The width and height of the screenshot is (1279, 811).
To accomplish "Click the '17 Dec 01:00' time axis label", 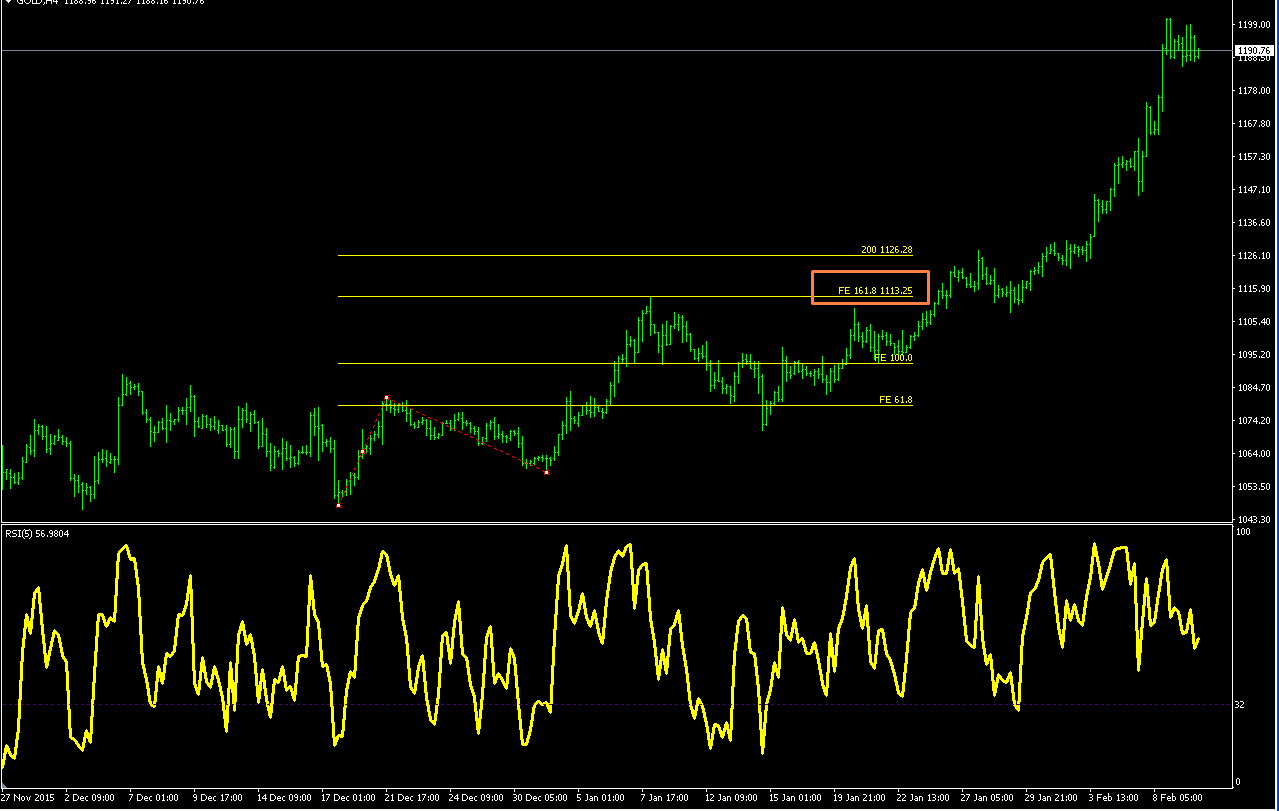I will tap(347, 798).
